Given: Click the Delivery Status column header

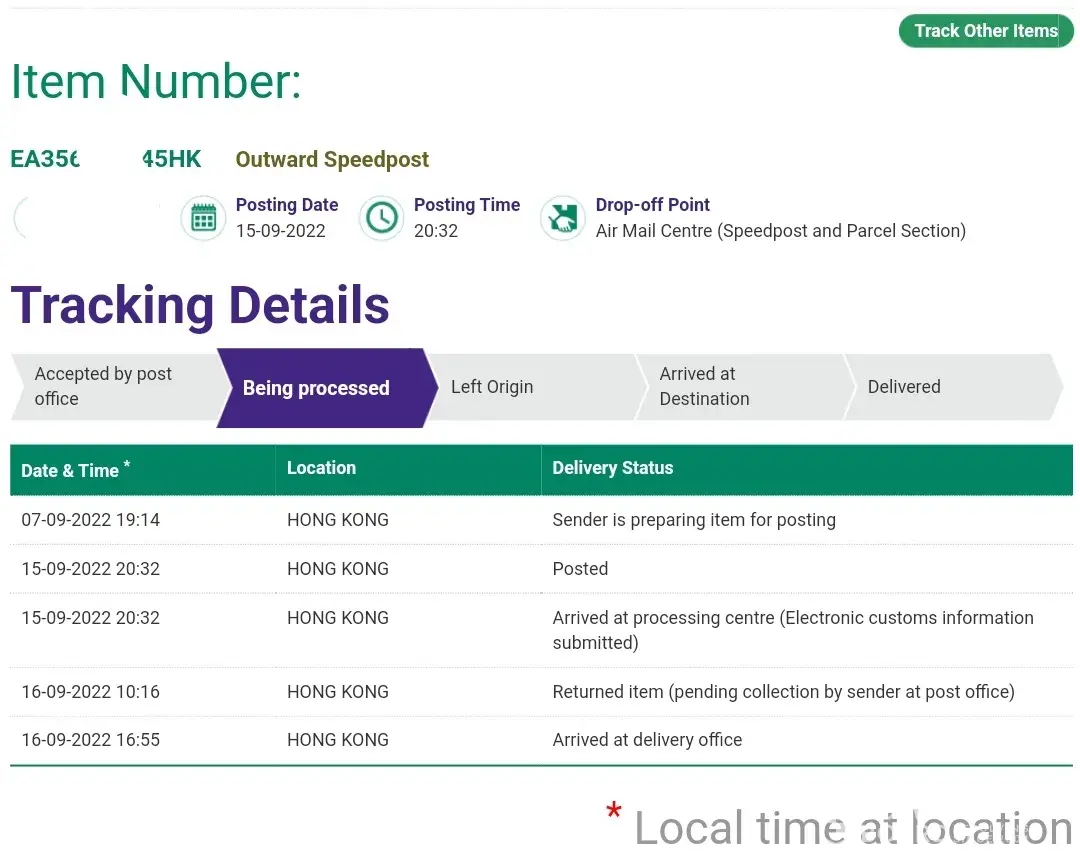Looking at the screenshot, I should [x=612, y=468].
